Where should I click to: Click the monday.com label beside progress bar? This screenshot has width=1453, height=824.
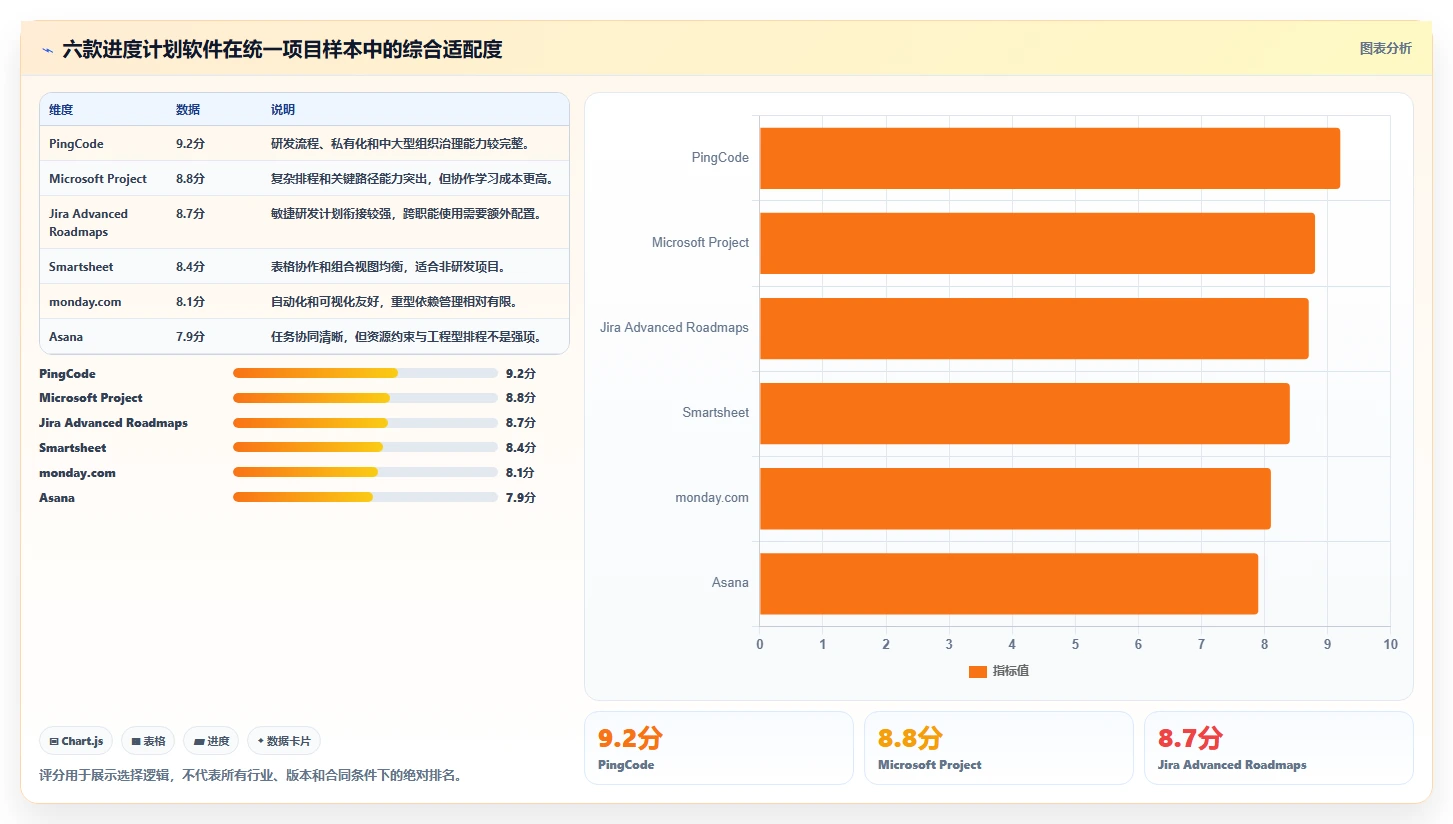coord(77,472)
